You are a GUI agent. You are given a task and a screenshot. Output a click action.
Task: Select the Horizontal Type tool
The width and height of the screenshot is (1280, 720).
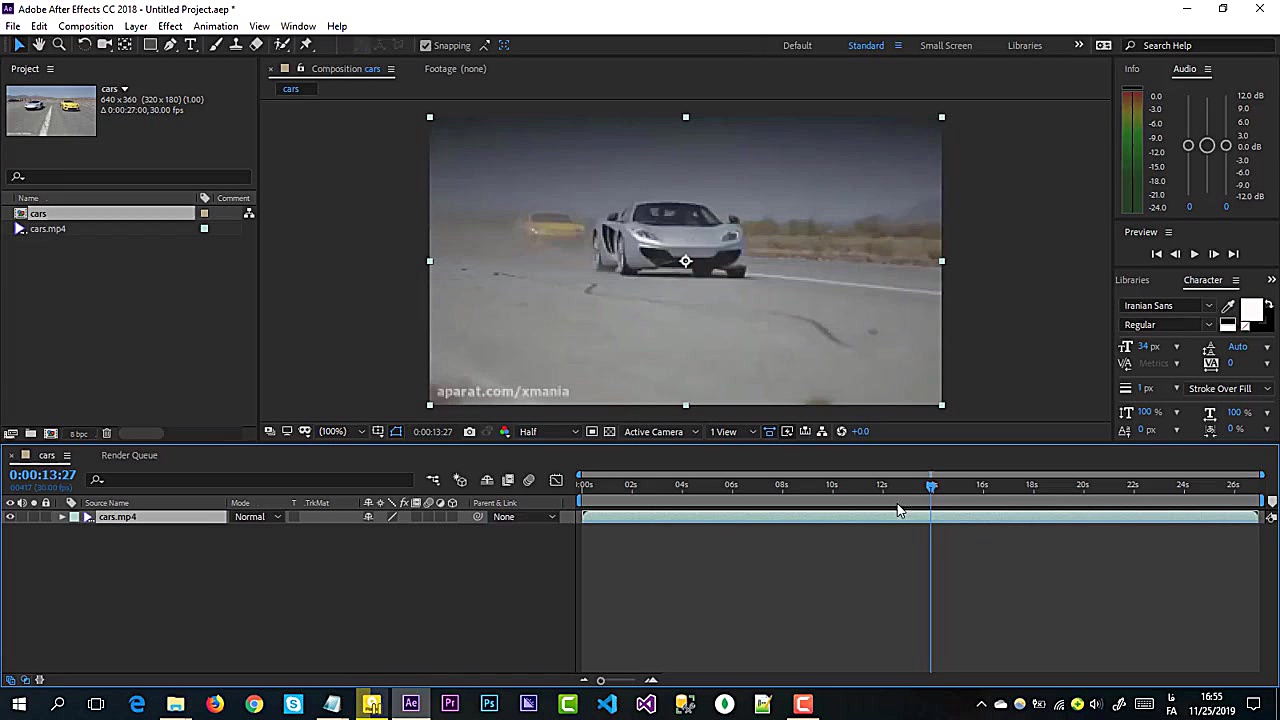click(191, 45)
